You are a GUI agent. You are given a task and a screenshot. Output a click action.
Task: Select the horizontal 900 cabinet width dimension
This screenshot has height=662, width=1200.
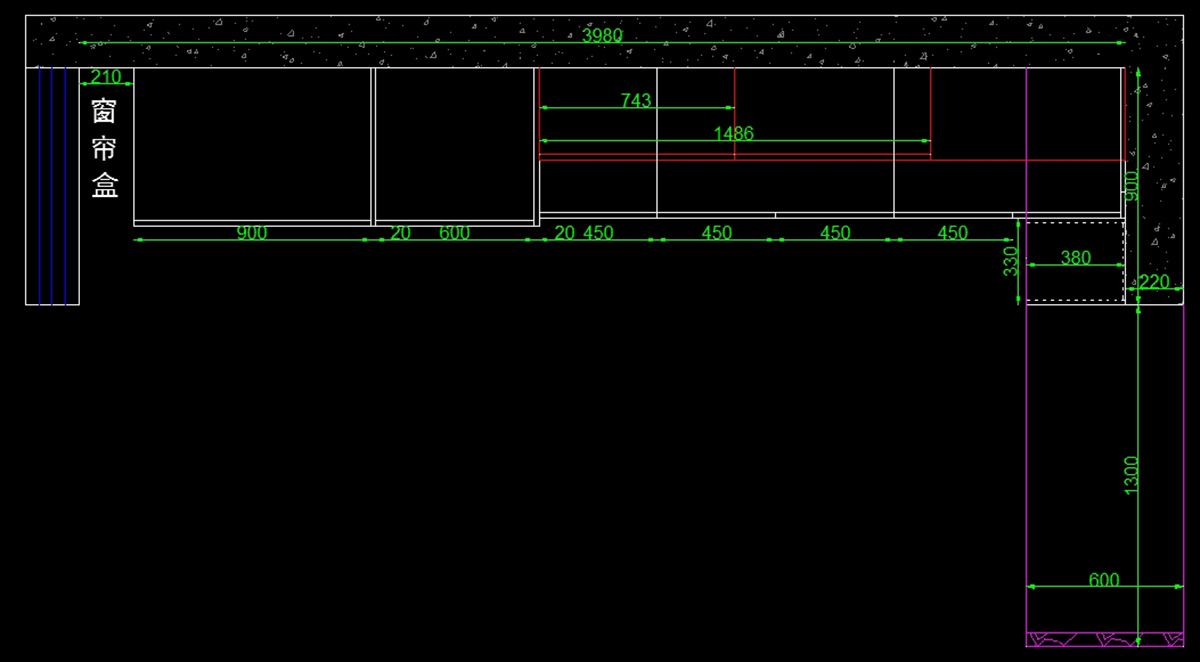tap(251, 233)
